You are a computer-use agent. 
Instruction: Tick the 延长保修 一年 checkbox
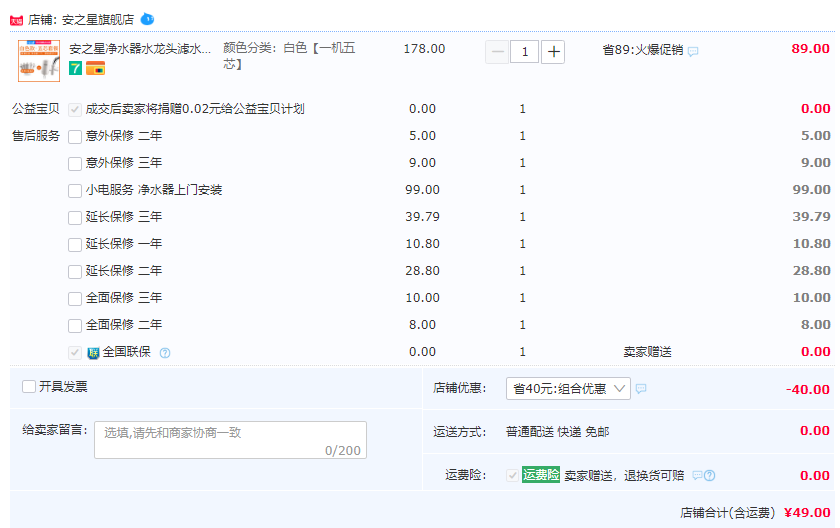click(x=75, y=245)
